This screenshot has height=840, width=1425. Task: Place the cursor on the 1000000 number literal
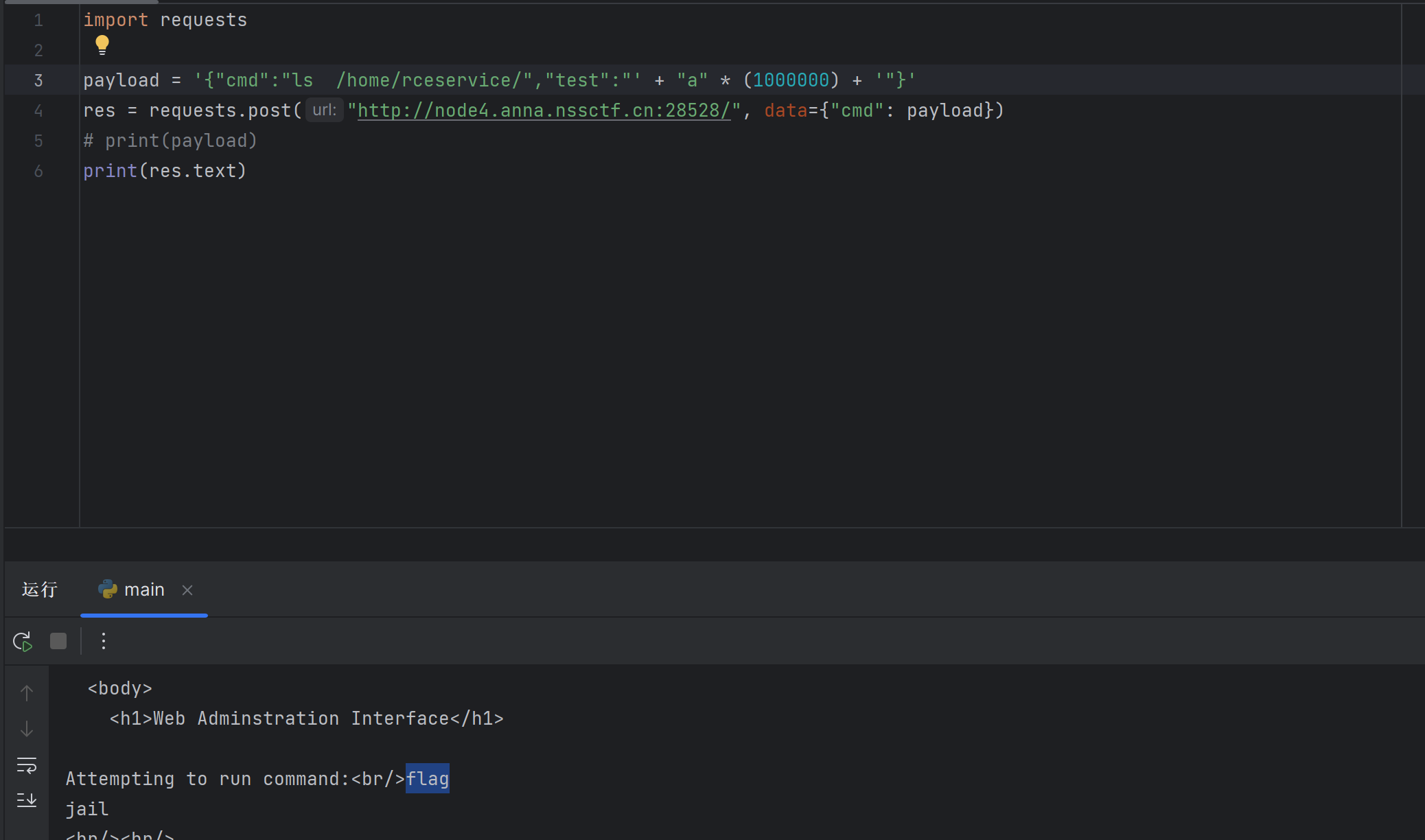click(x=791, y=80)
